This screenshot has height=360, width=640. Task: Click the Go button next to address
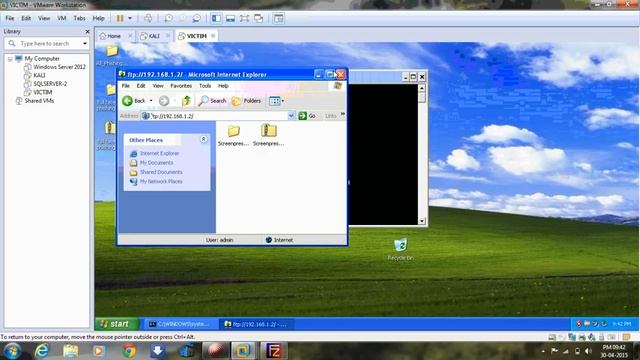coord(307,116)
